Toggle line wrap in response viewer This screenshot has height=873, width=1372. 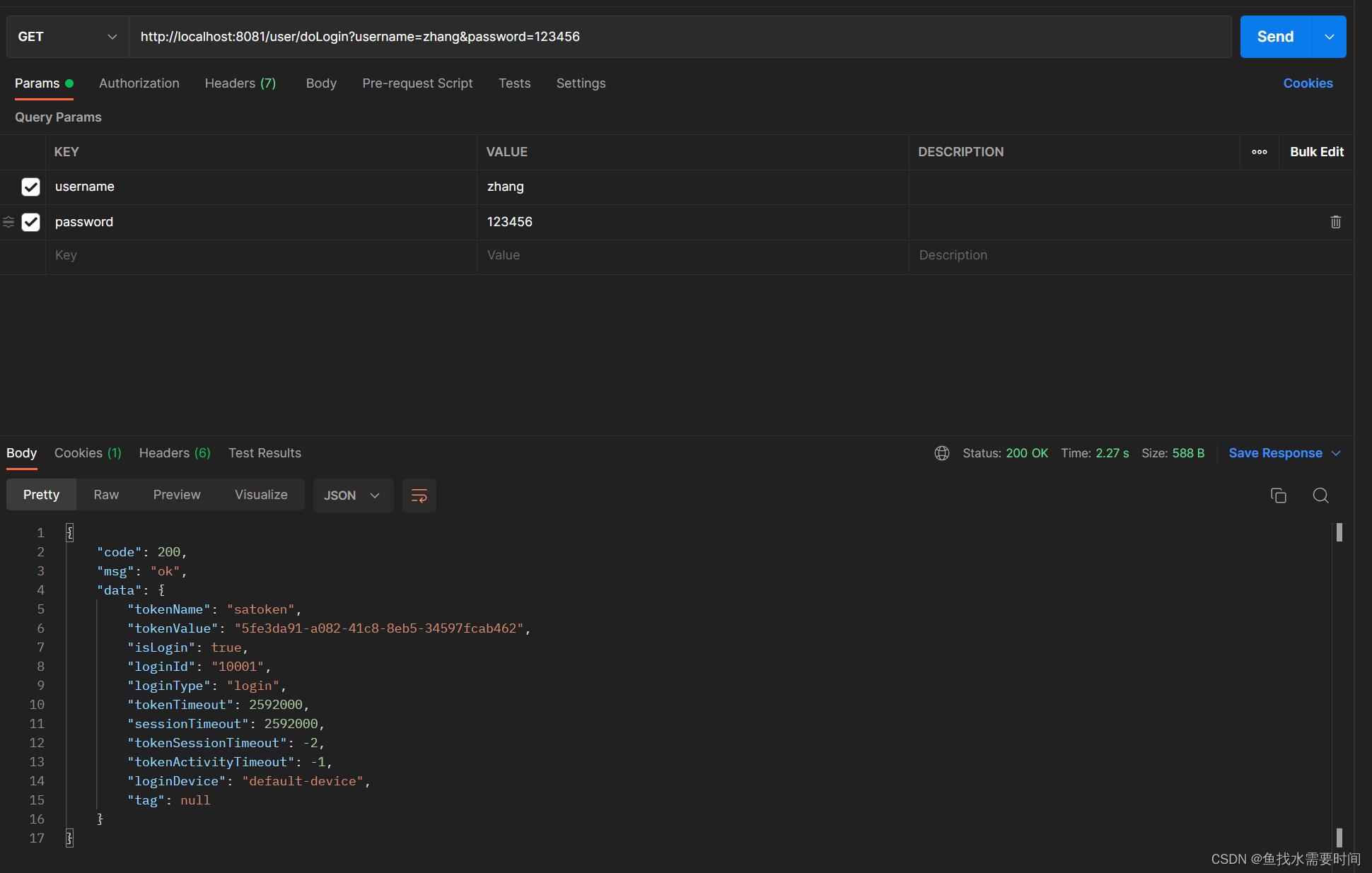[419, 496]
